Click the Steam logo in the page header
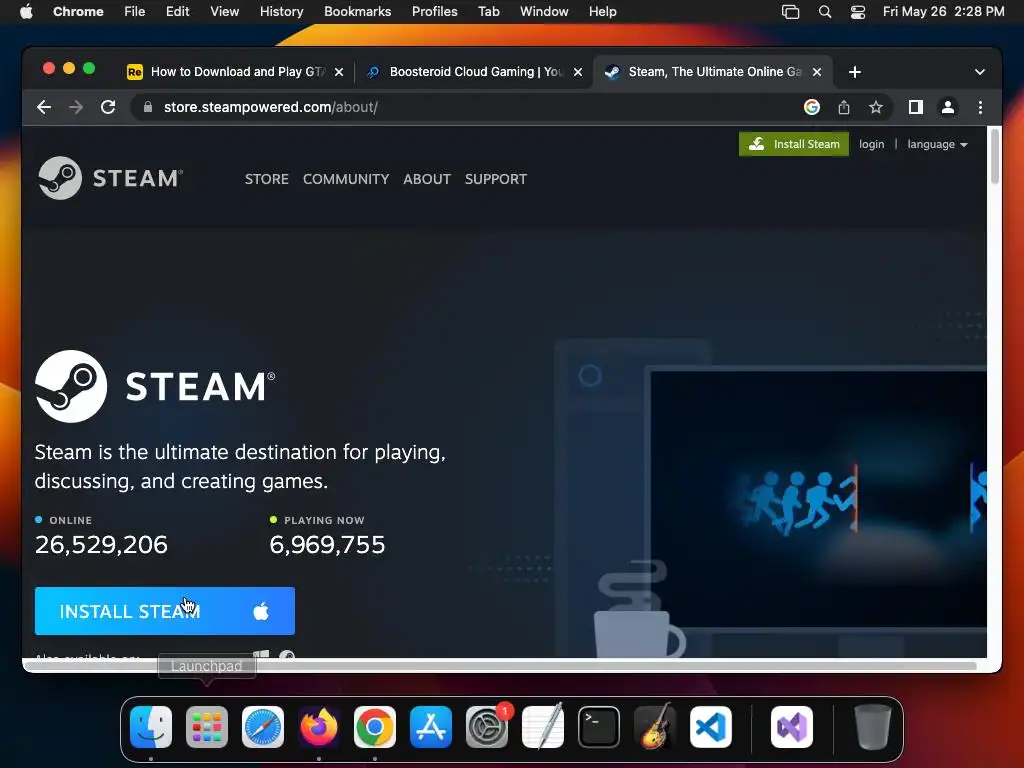 click(x=110, y=178)
